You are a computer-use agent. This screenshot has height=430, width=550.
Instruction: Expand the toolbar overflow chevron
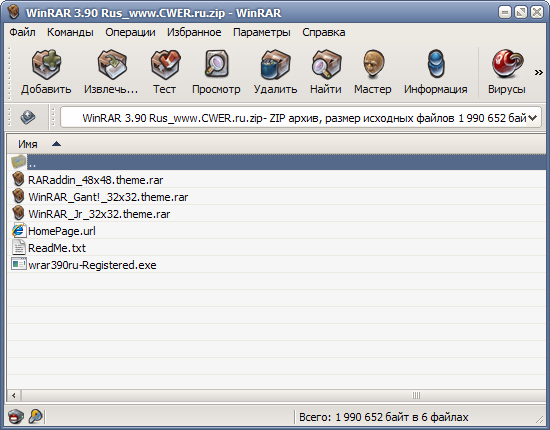tap(538, 73)
